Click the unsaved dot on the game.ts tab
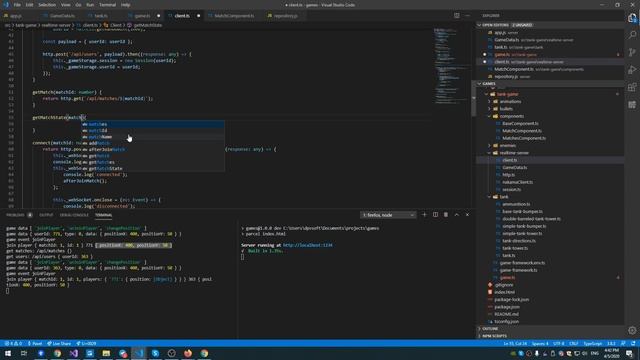Screen dimensions: 640x360 (x=159, y=16)
